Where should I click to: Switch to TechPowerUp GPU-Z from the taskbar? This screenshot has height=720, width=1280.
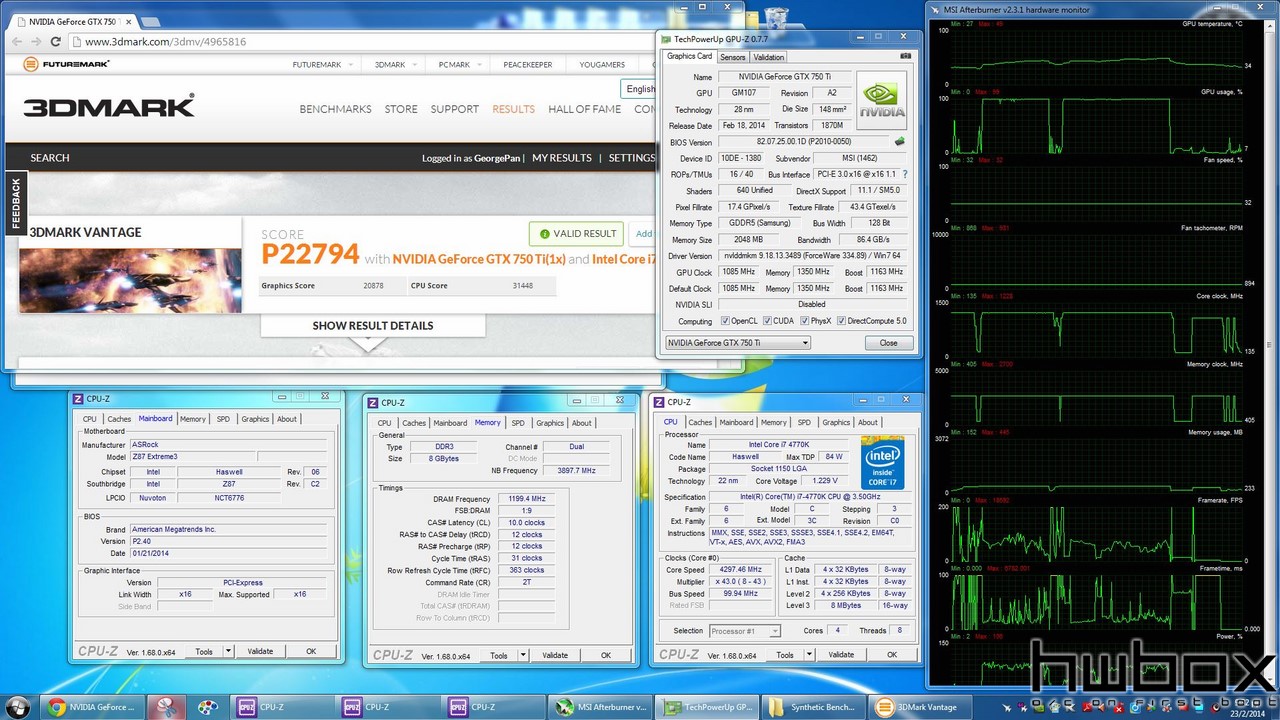707,707
